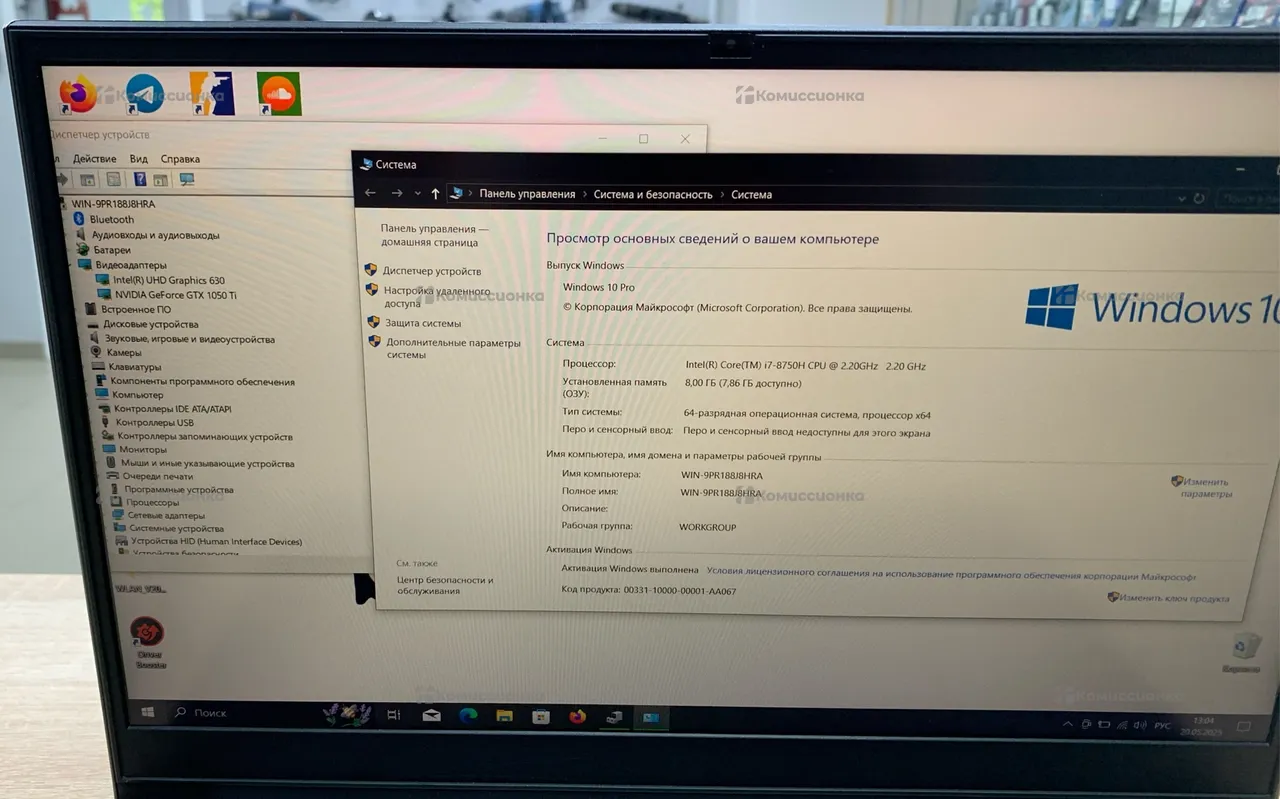Open Панель управления — домашняя страница link
1280x799 pixels.
[435, 235]
